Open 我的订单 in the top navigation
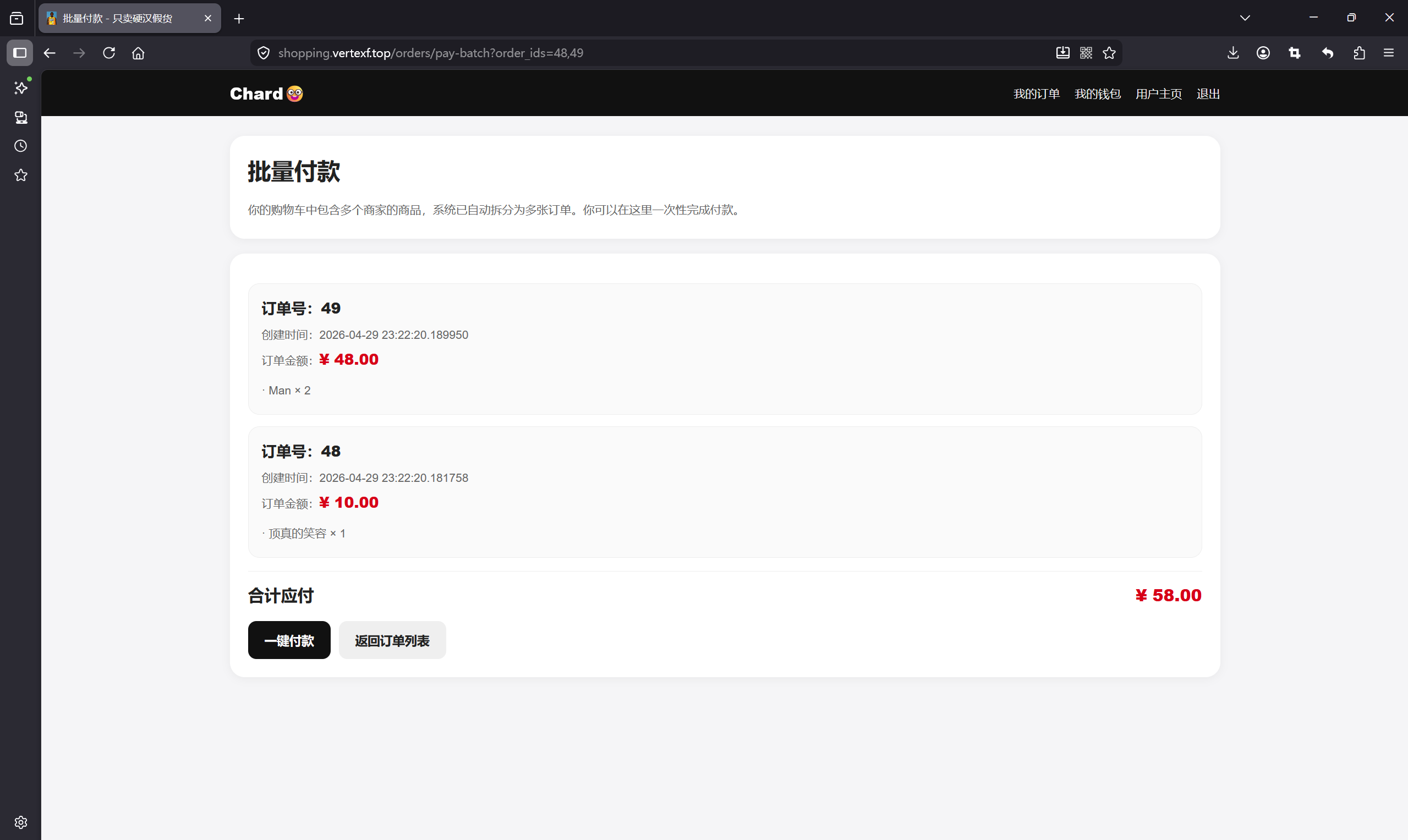 [1036, 94]
